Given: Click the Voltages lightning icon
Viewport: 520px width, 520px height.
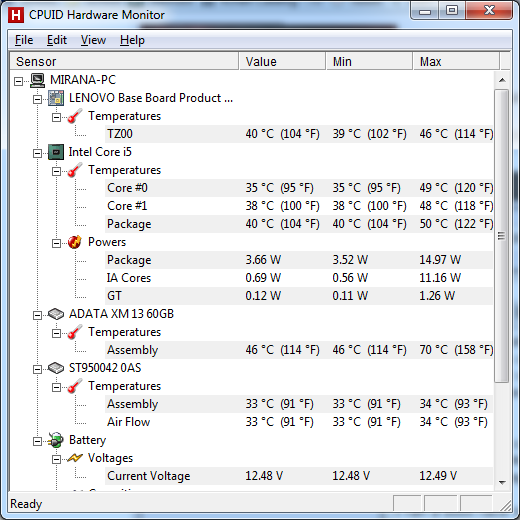Looking at the screenshot, I should [x=75, y=458].
